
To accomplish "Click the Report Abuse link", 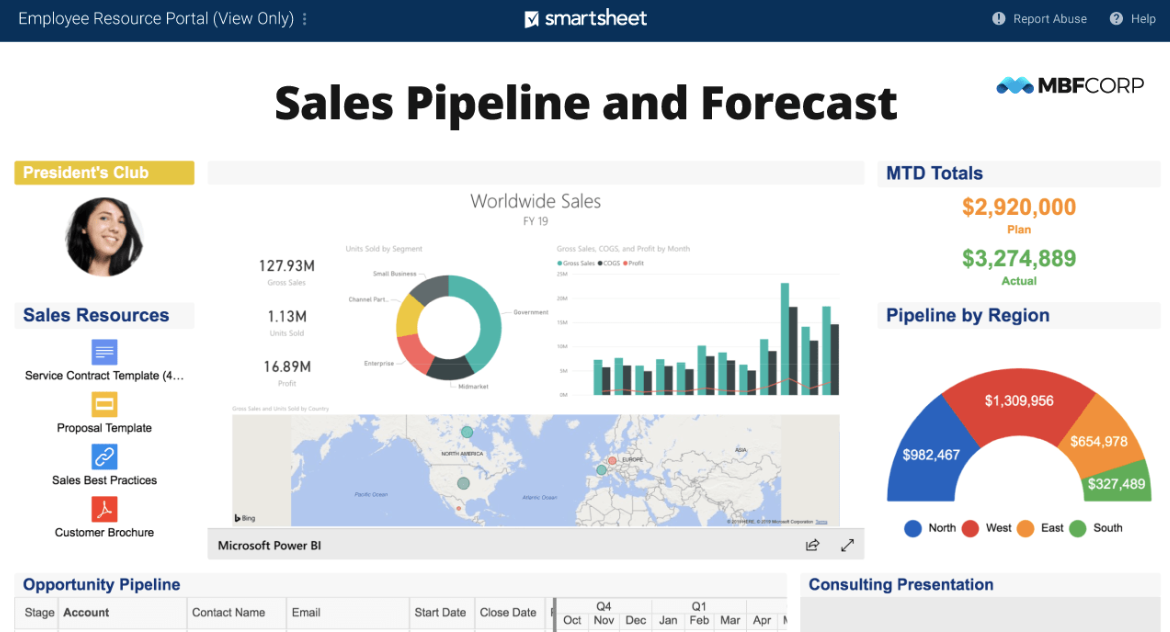I will [x=1049, y=19].
